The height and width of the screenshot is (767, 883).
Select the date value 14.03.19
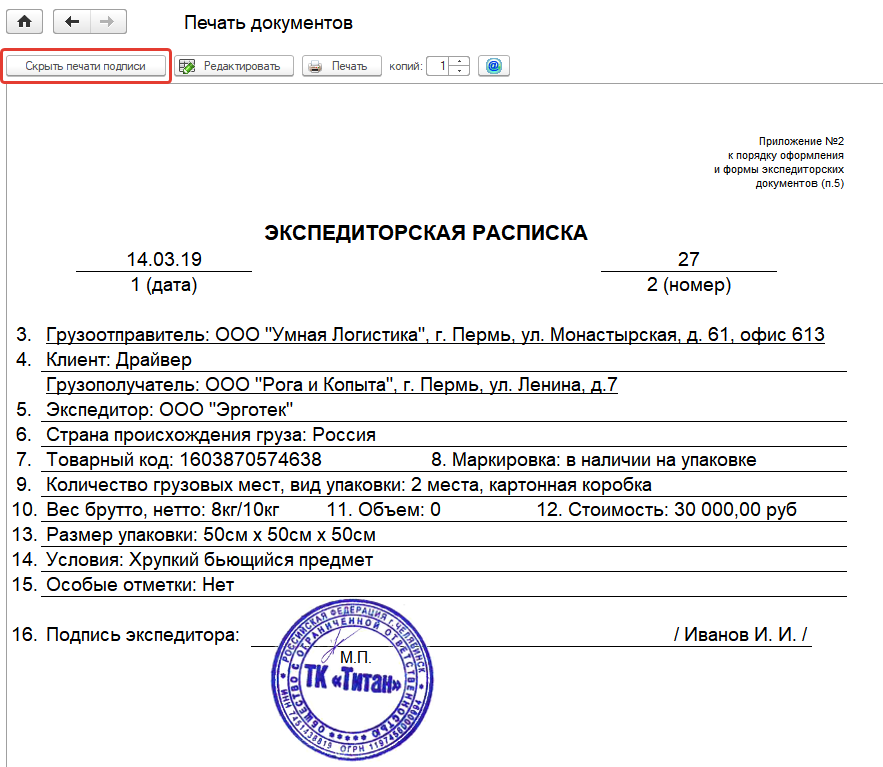(x=164, y=259)
